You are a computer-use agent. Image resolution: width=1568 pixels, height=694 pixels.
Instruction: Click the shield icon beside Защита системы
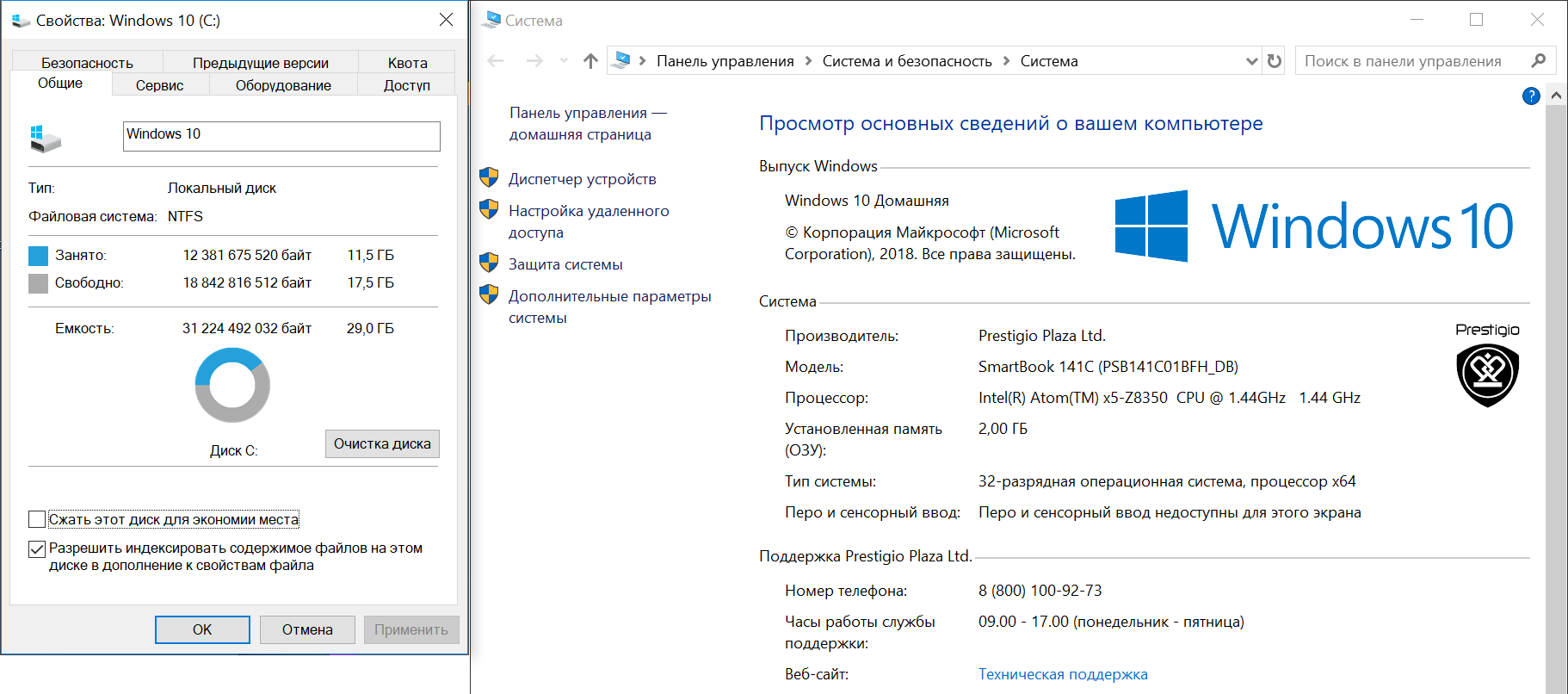click(489, 263)
